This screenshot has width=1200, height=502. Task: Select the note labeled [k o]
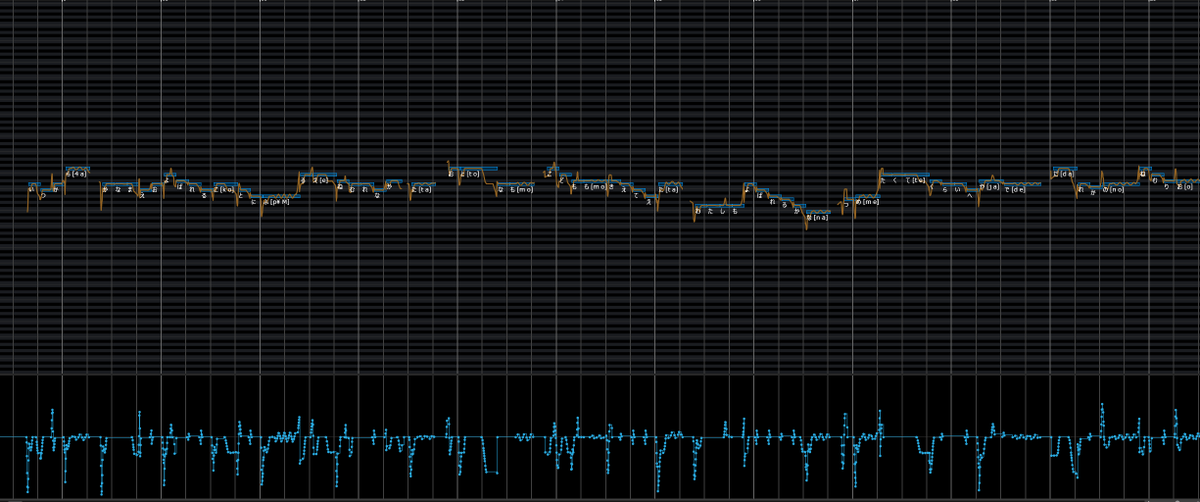click(x=225, y=183)
